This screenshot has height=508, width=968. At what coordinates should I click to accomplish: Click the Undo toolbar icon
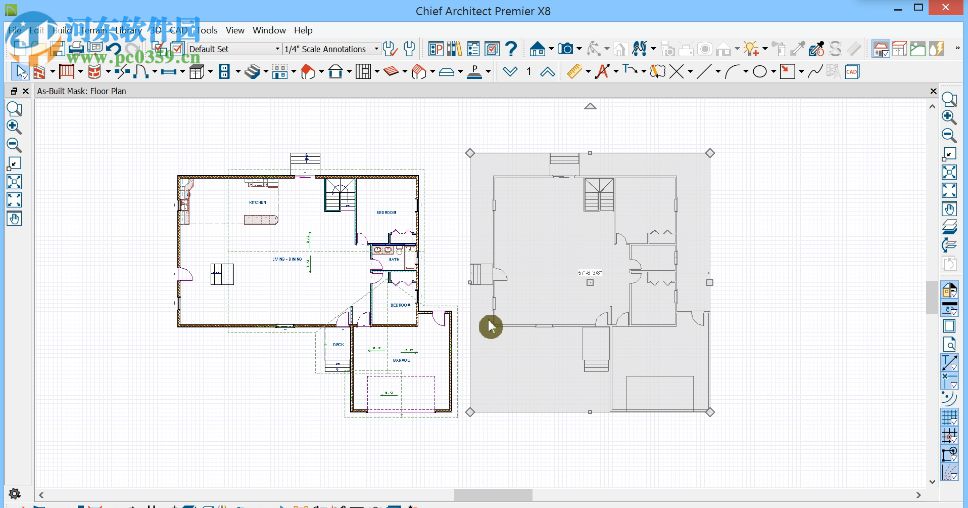(x=114, y=49)
